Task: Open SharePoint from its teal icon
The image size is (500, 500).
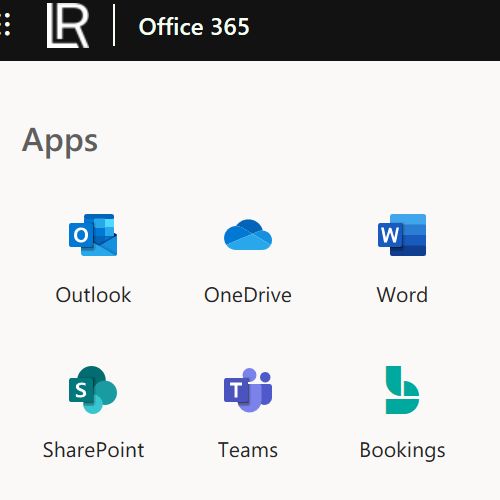Action: (x=93, y=390)
